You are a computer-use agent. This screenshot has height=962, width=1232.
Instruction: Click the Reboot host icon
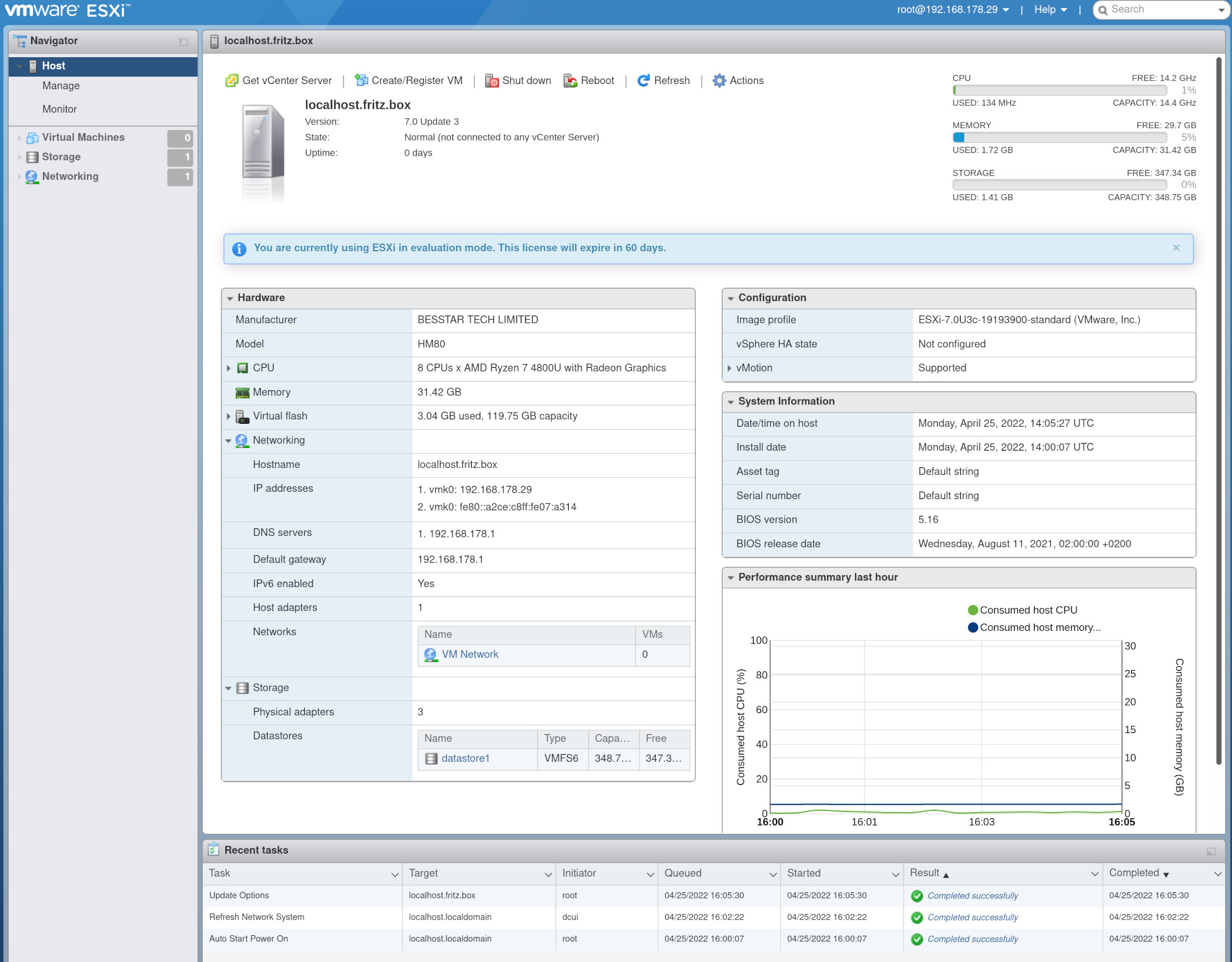coord(570,81)
